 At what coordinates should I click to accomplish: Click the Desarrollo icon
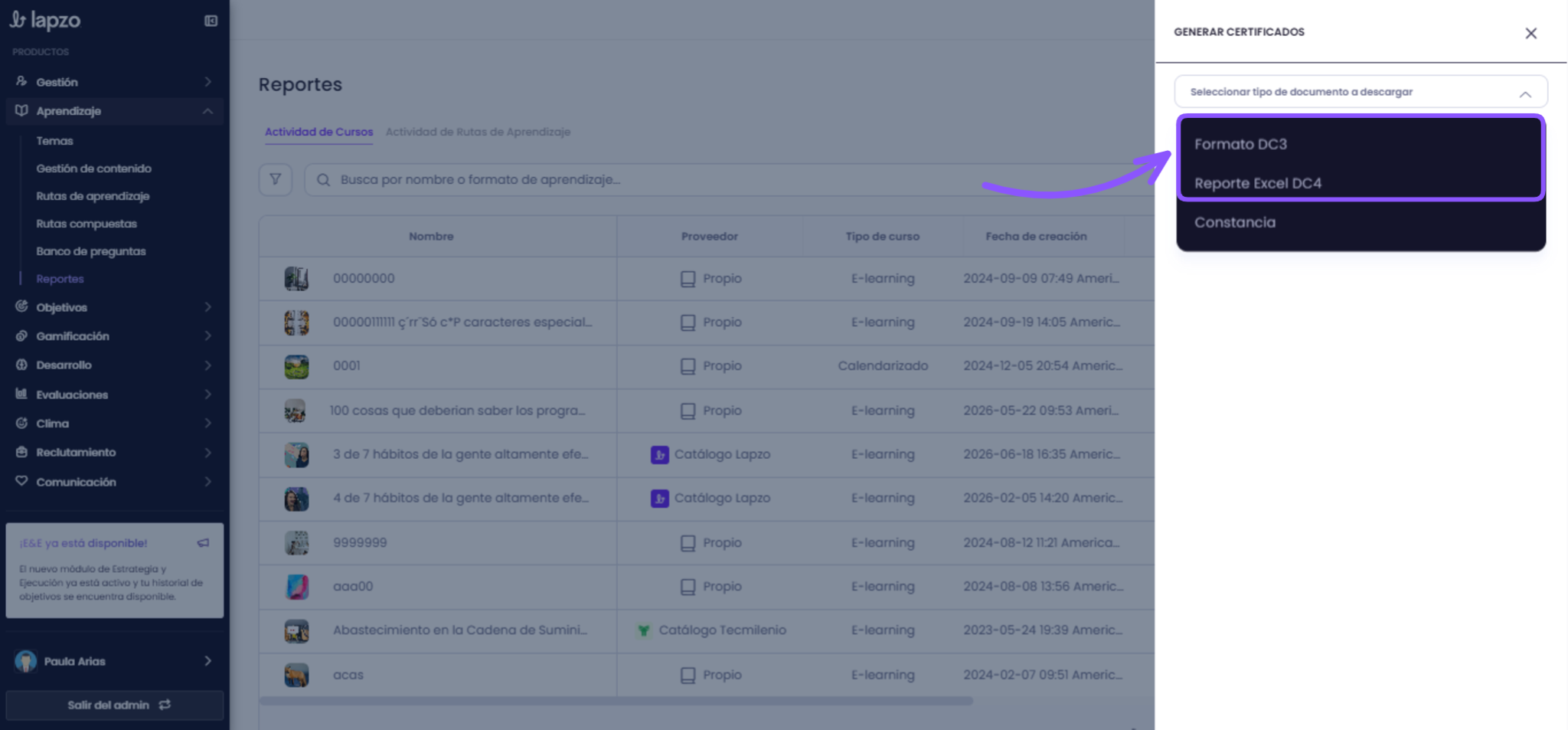point(21,365)
